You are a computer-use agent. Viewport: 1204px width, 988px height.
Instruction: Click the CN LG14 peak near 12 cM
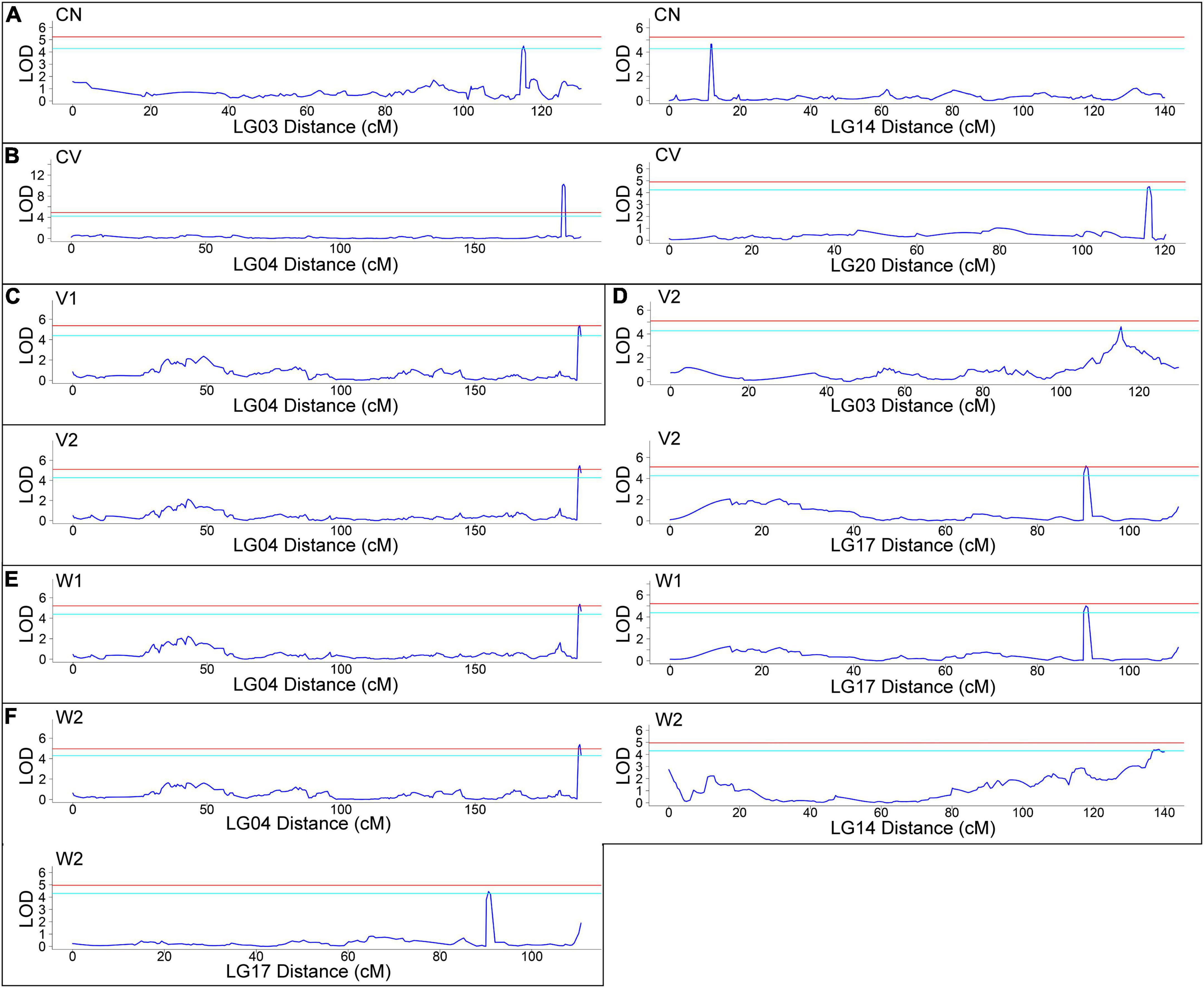pos(711,45)
